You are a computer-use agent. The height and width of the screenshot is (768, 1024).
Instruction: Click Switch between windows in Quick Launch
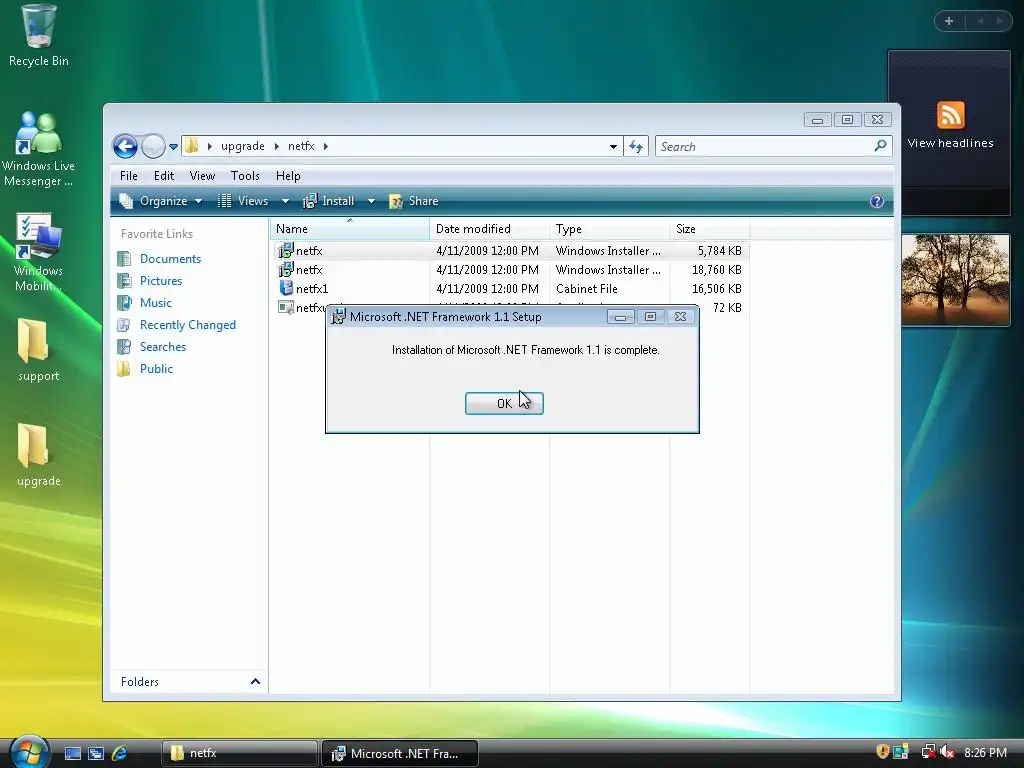point(96,754)
